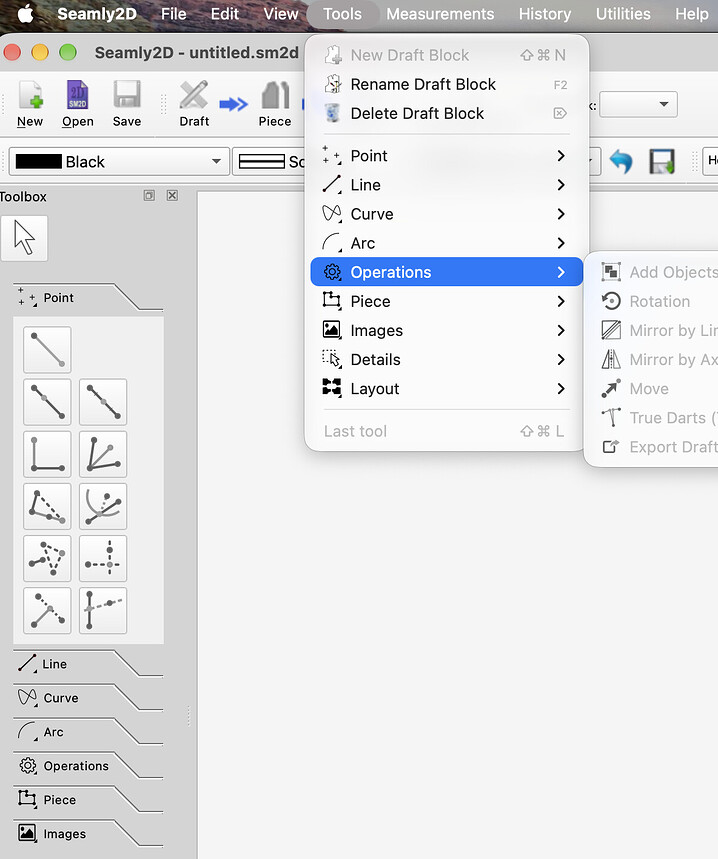This screenshot has width=718, height=859.
Task: Select Point intersect arc and line tool
Action: point(103,506)
